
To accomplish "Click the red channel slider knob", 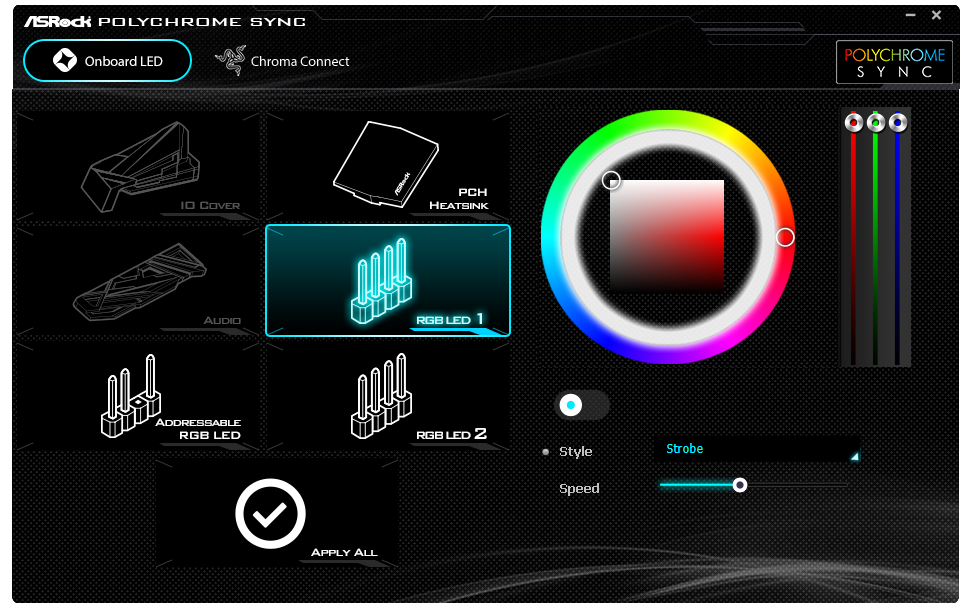I will click(x=854, y=123).
